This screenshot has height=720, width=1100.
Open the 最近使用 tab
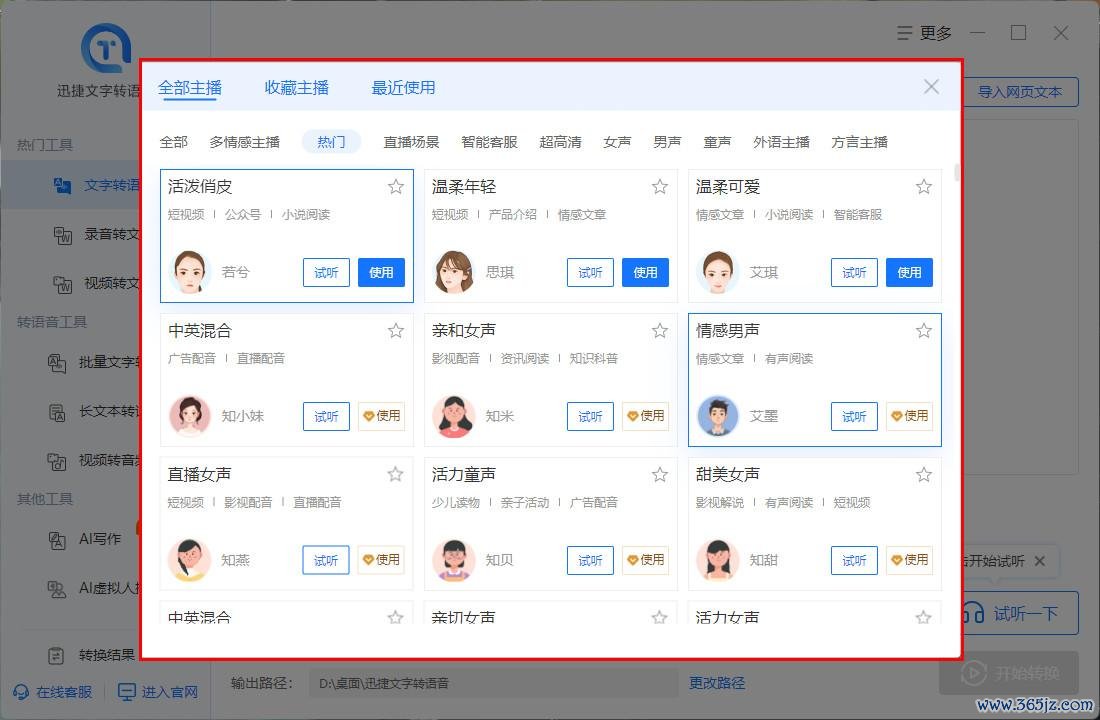pyautogui.click(x=403, y=88)
